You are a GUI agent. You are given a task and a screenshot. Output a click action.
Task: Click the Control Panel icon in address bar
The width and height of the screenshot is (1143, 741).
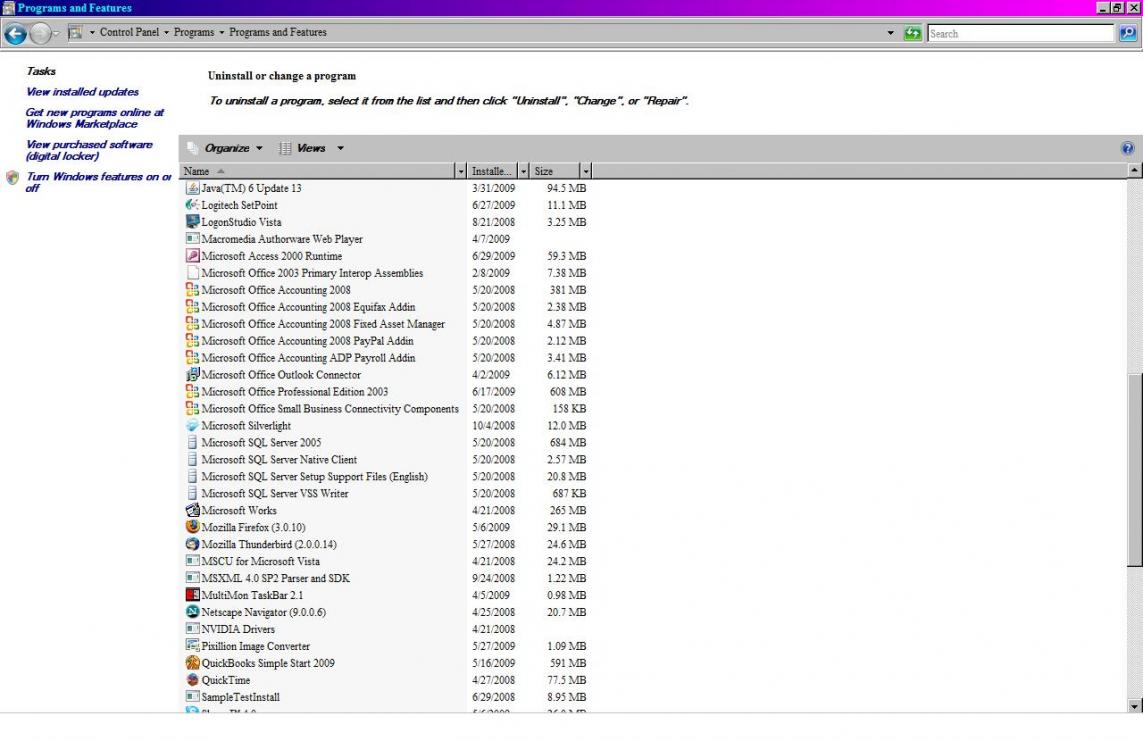(x=75, y=32)
